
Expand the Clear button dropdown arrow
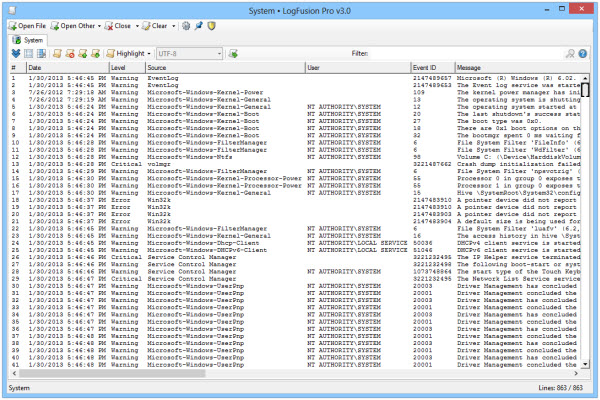(173, 24)
